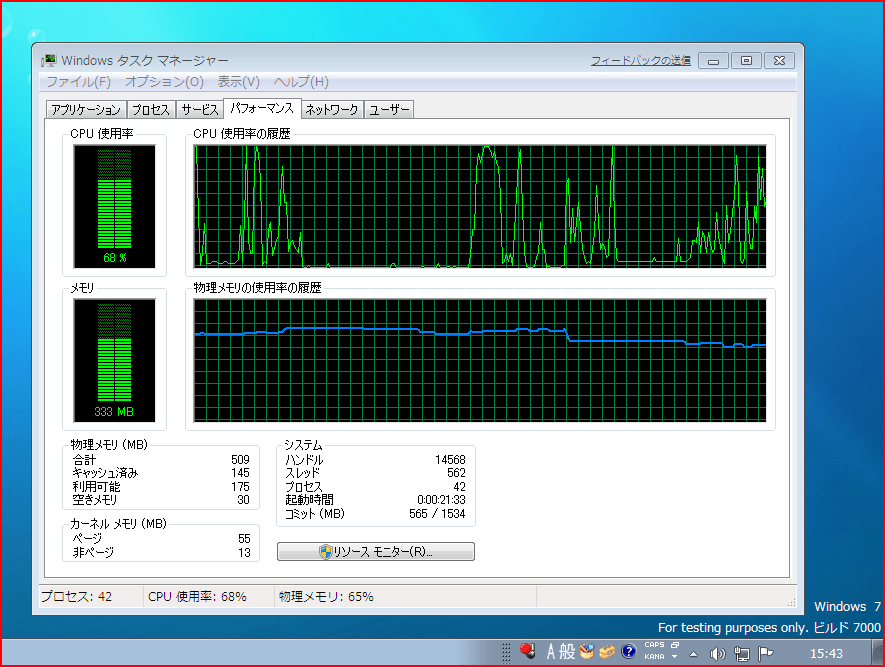Click the kernel ページ value 55

244,539
